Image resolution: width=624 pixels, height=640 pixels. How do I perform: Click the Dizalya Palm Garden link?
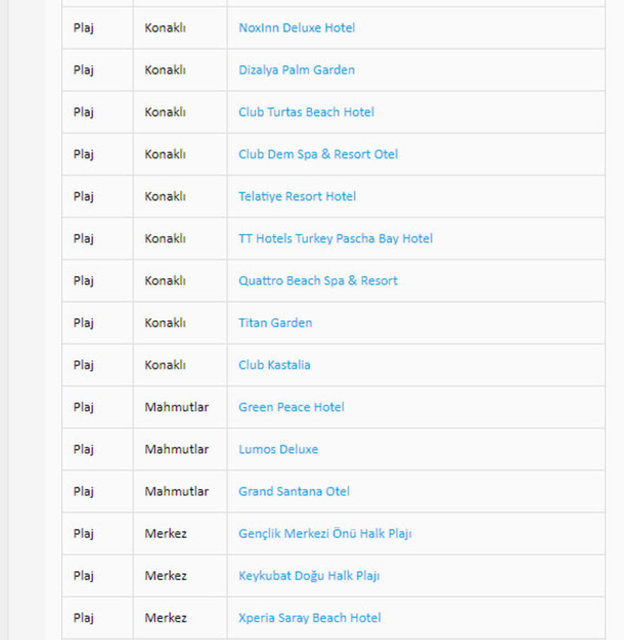coord(296,70)
